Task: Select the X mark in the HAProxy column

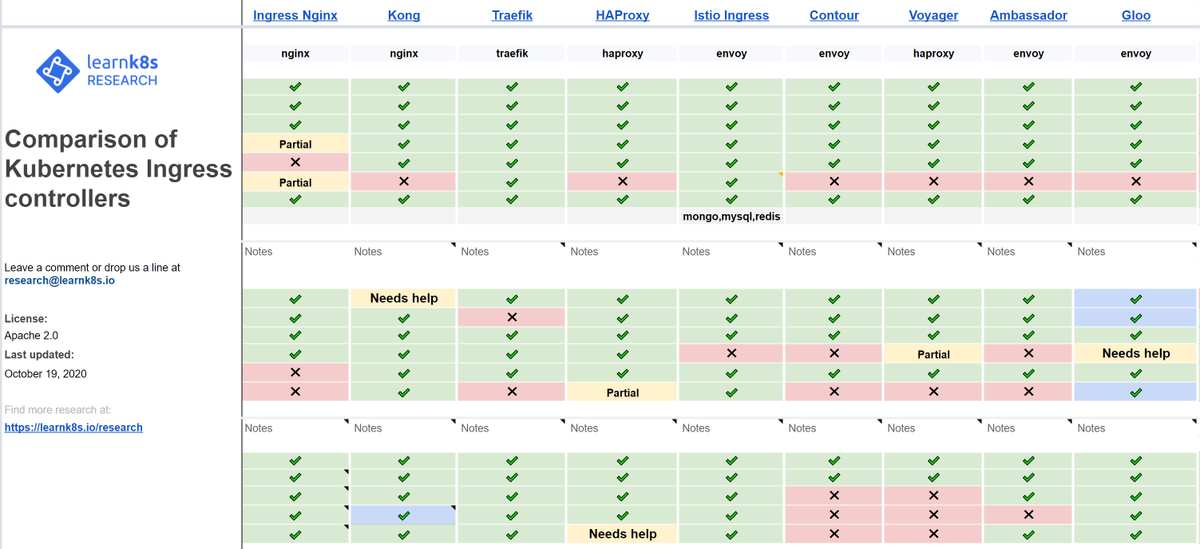Action: tap(622, 182)
